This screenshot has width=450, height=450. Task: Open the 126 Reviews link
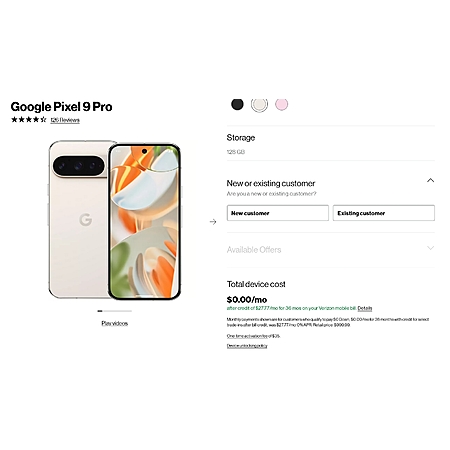click(65, 120)
